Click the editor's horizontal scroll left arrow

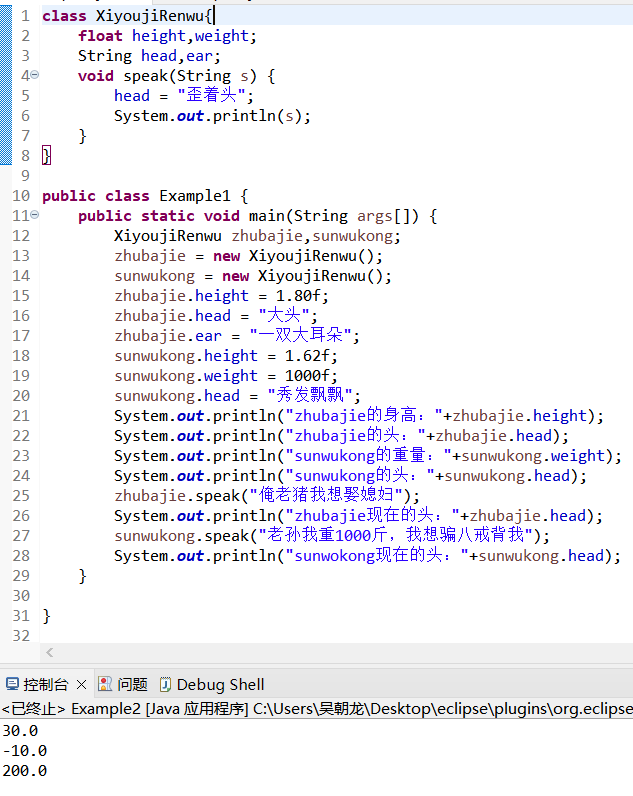pyautogui.click(x=49, y=652)
